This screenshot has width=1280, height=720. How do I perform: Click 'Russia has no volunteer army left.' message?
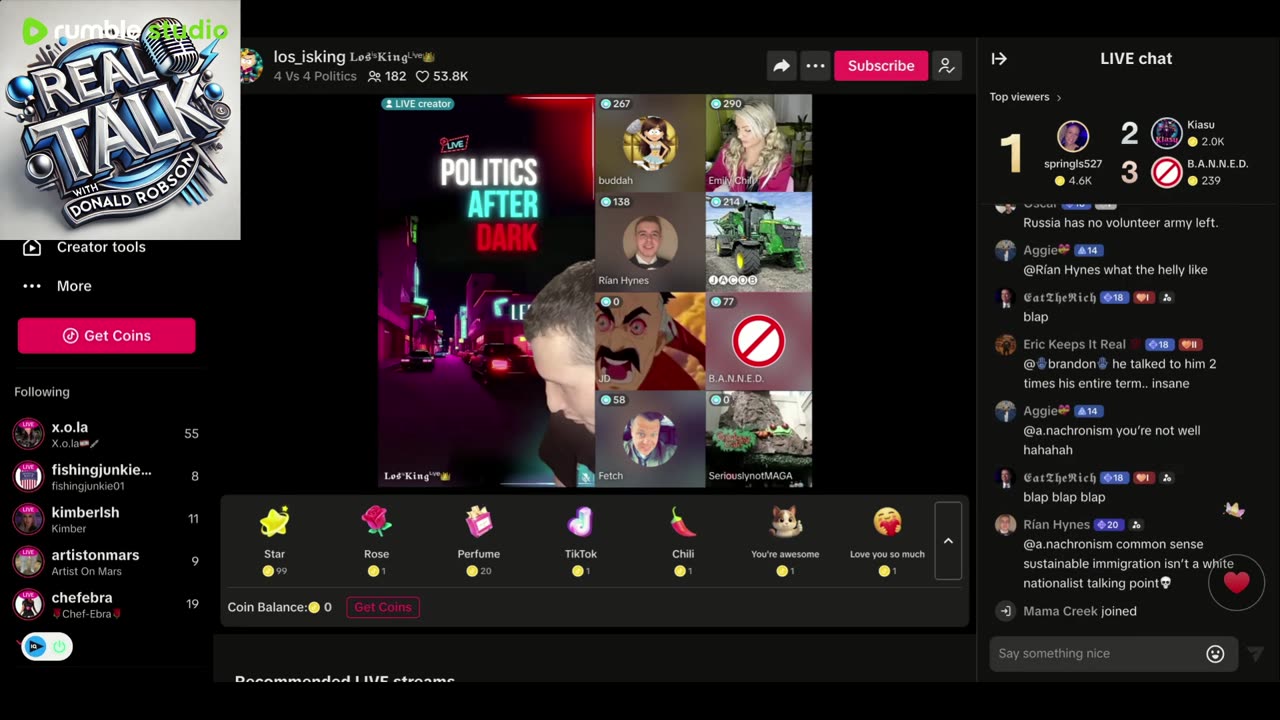tap(1120, 223)
